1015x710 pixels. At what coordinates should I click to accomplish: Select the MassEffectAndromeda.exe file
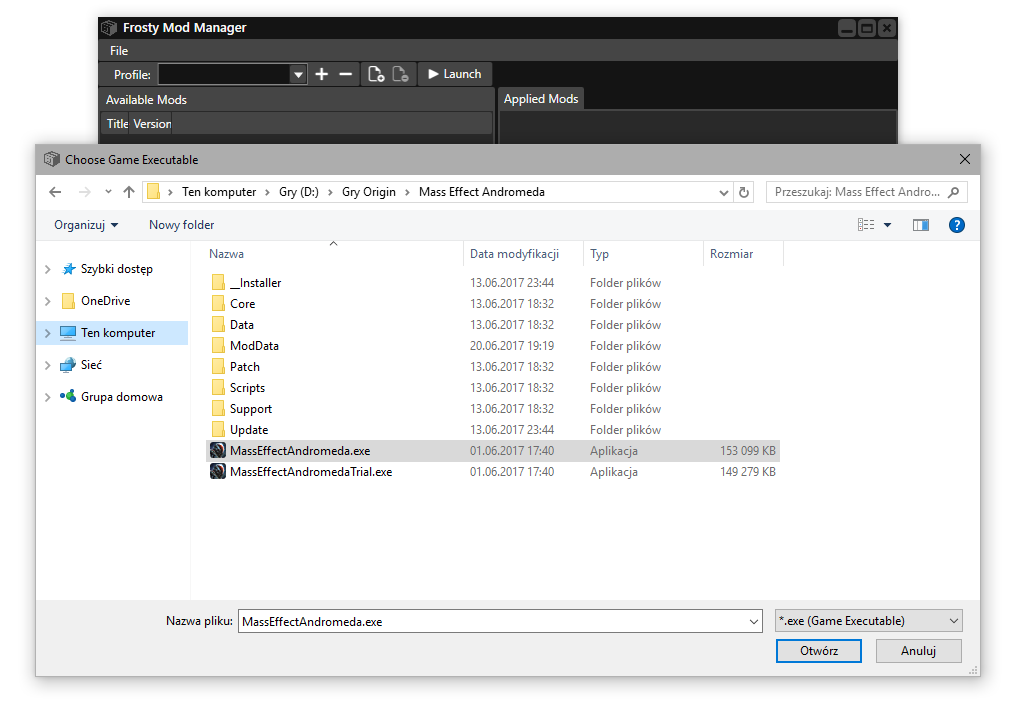[493, 451]
